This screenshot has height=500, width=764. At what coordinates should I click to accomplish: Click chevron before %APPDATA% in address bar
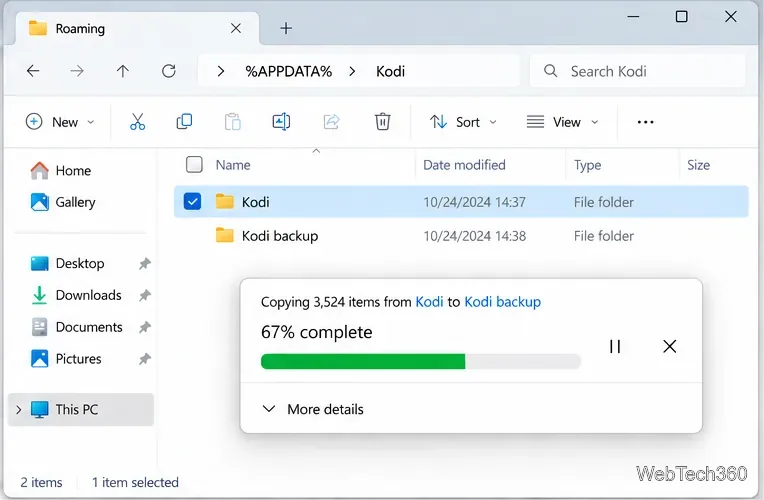click(221, 72)
